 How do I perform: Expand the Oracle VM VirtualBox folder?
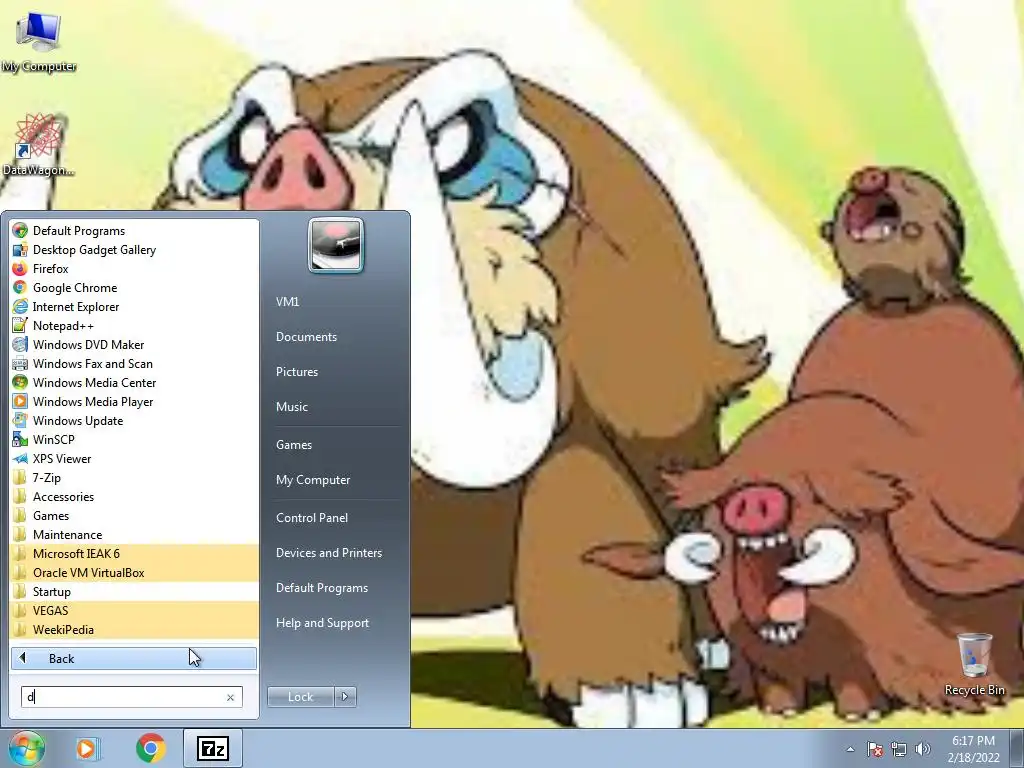134,572
